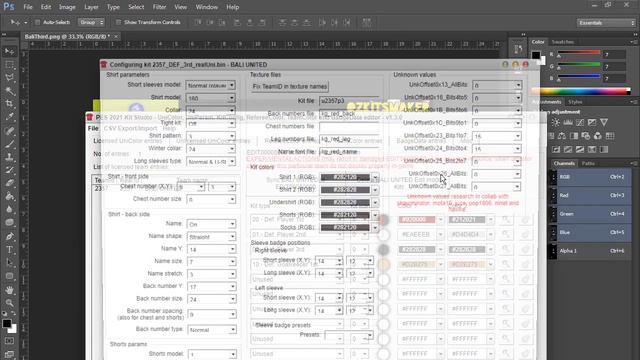Enable Show Transform Controls checkbox
The height and width of the screenshot is (360, 640).
(118, 22)
